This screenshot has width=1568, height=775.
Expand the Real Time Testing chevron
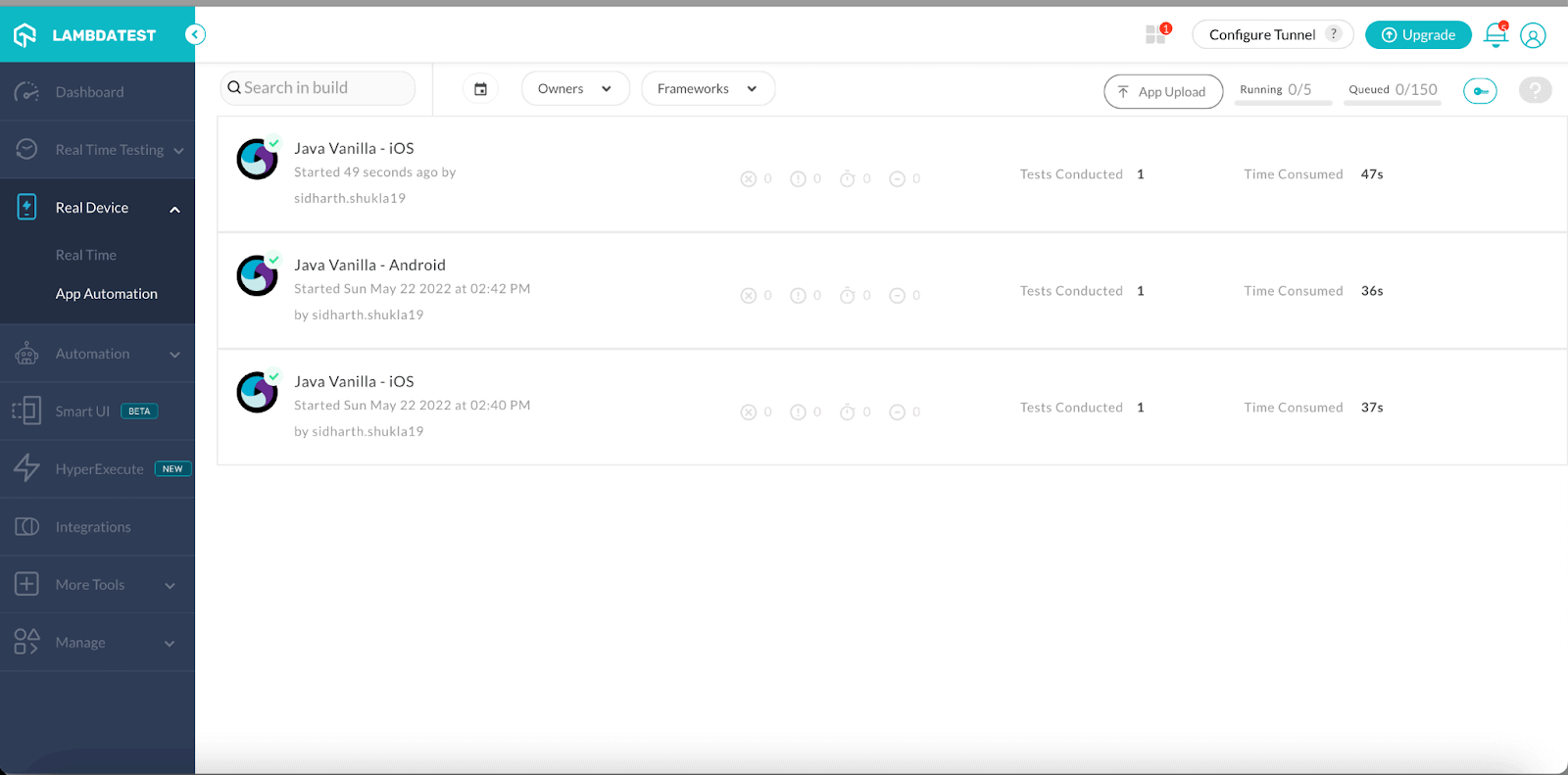pos(178,151)
